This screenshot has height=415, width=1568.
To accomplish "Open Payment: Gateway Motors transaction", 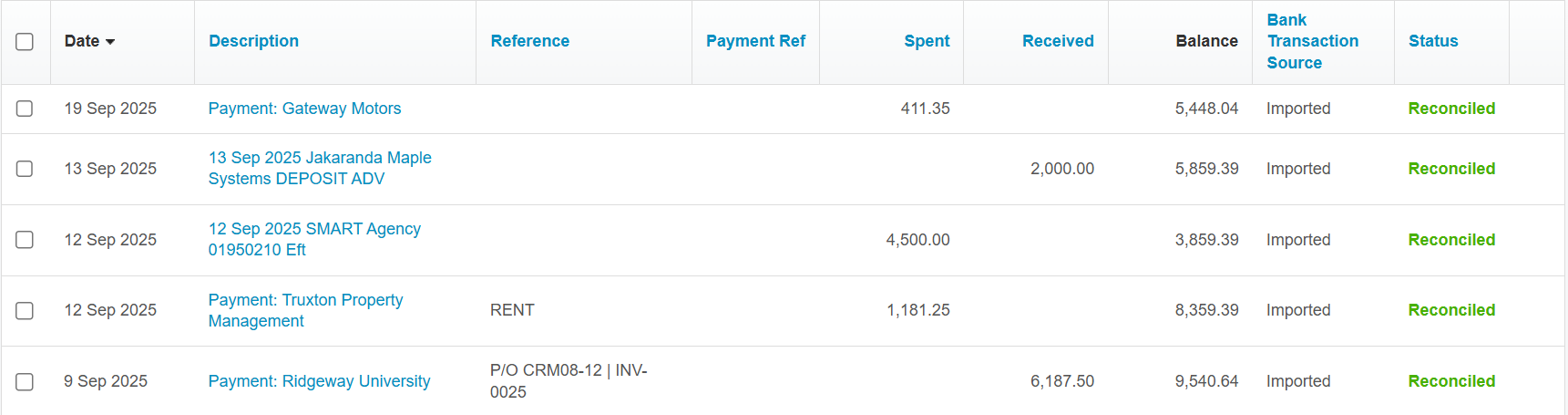I will point(304,109).
